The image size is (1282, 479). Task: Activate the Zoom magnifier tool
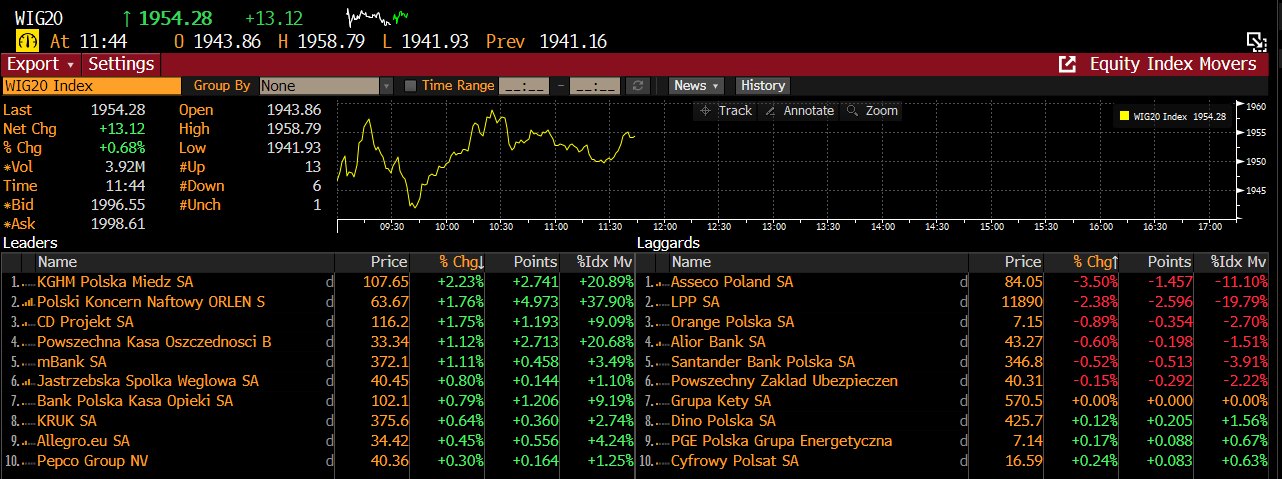point(873,111)
